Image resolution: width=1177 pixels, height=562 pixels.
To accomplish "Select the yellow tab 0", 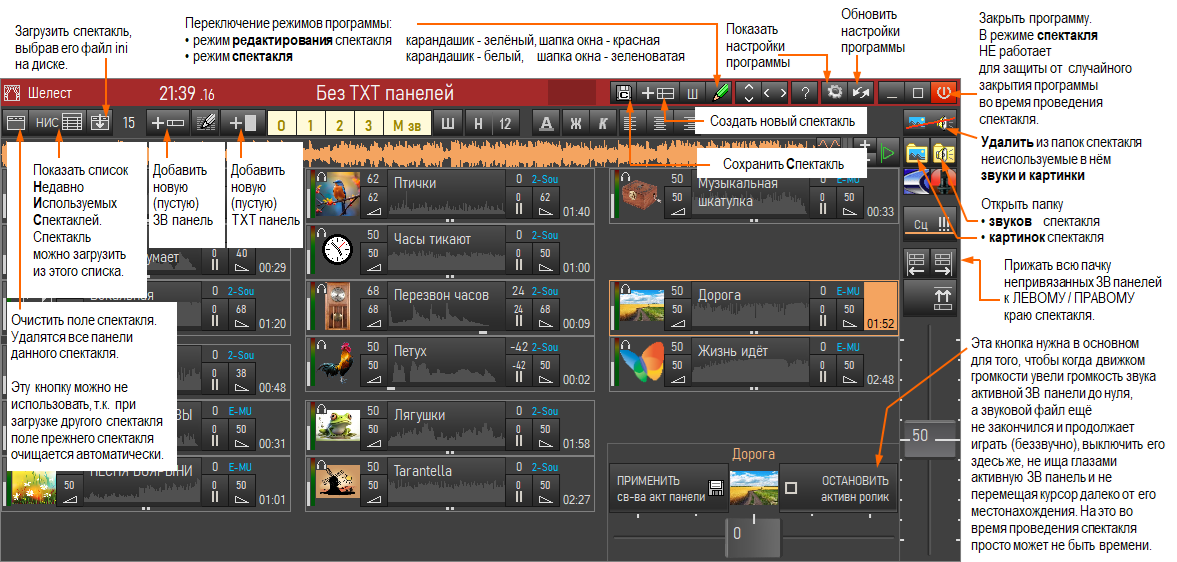I will tap(281, 124).
